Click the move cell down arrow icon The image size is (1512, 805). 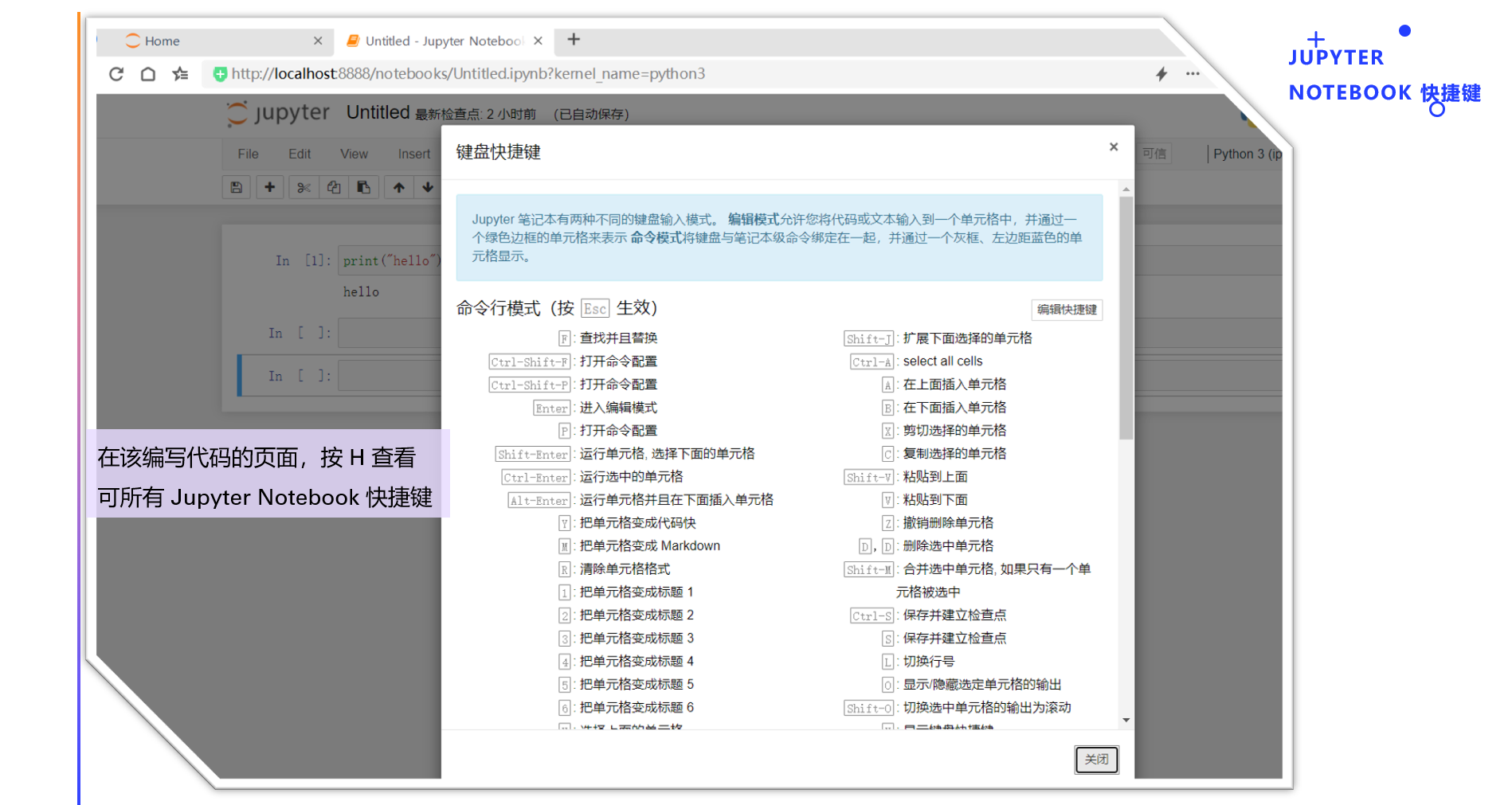coord(428,187)
